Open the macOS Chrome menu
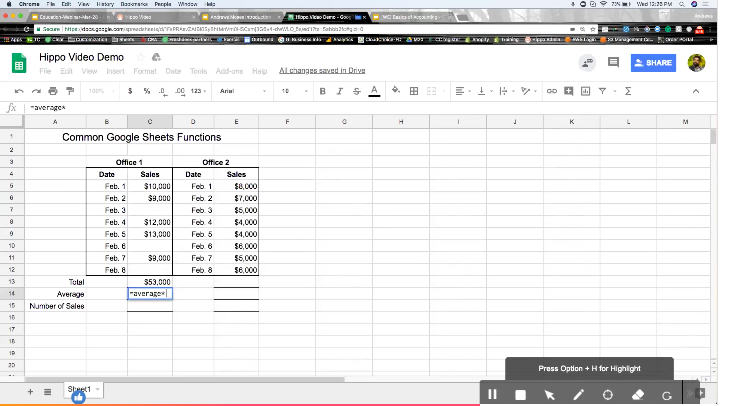This screenshot has width=742, height=406. click(29, 4)
